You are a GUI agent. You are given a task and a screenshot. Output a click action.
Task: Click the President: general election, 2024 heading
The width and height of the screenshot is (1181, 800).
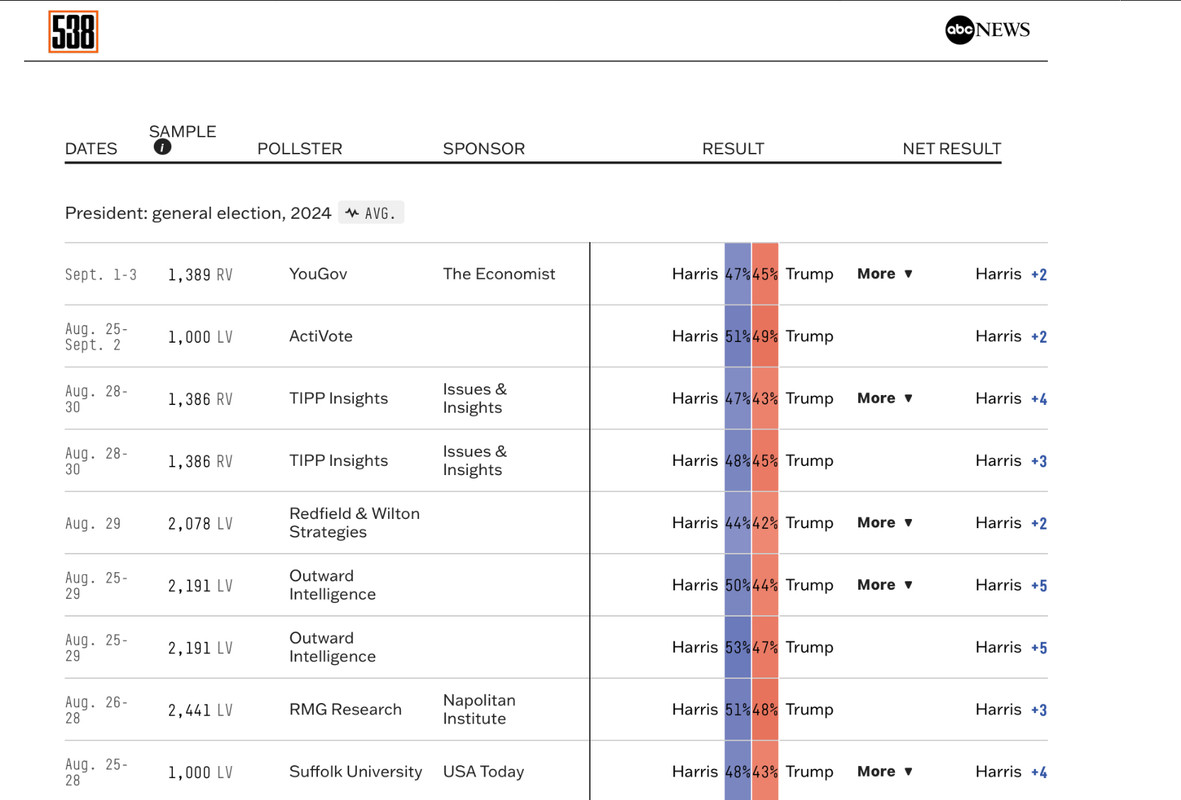pos(198,213)
